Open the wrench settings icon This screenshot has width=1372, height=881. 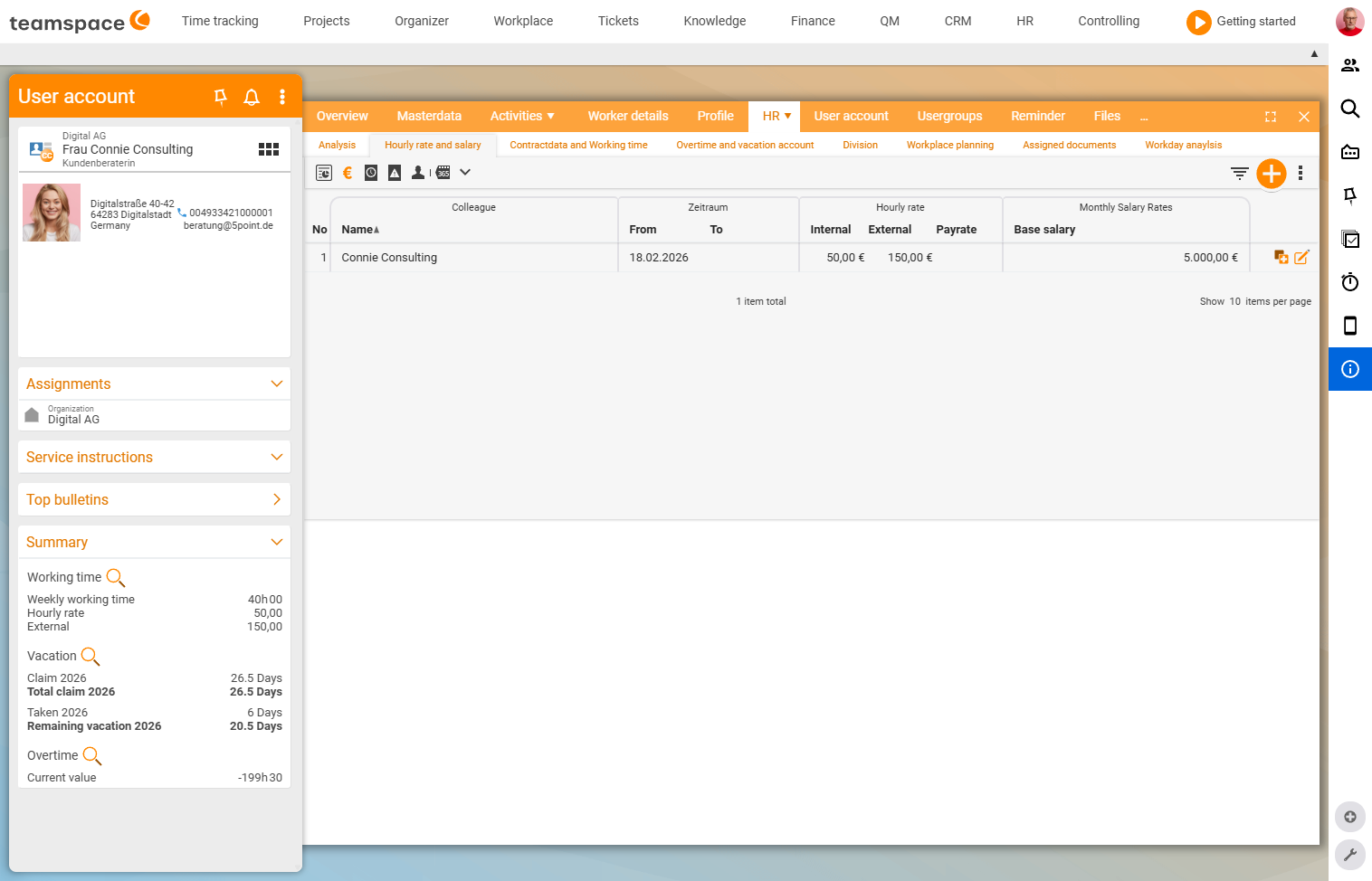(1350, 855)
